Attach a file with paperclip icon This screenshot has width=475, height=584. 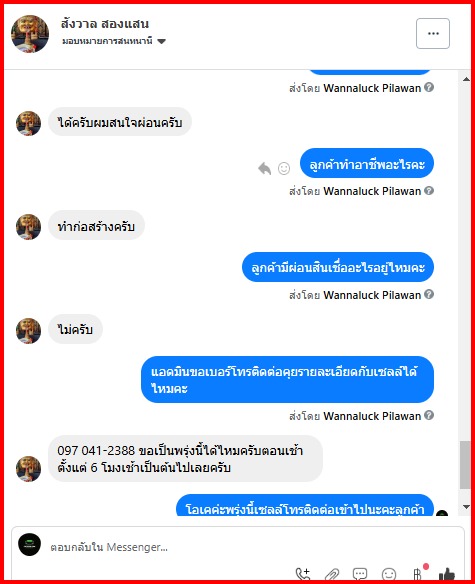[332, 574]
